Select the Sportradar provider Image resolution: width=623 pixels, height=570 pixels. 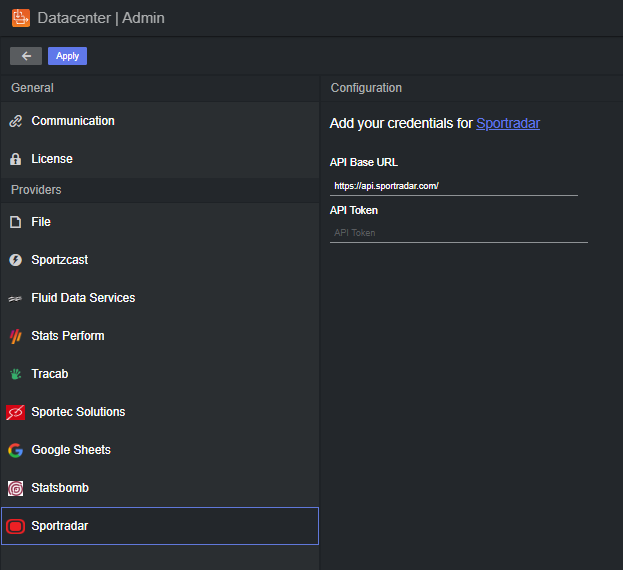[x=160, y=526]
